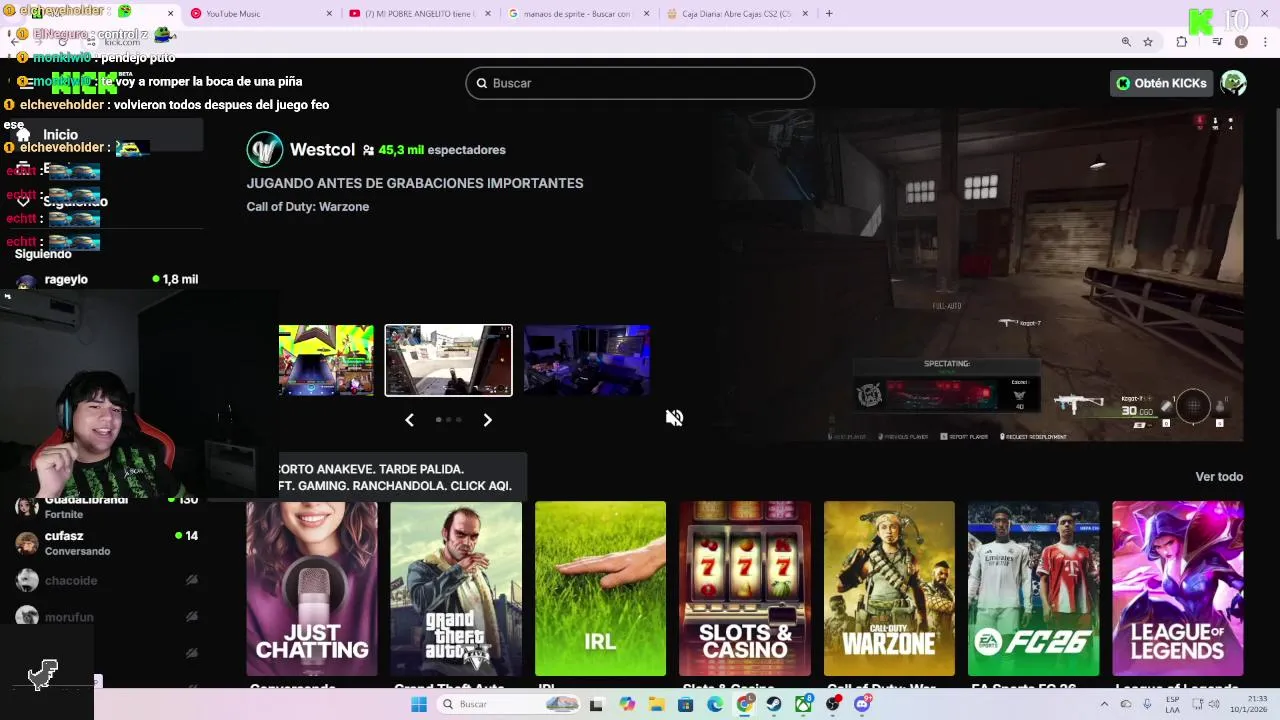The image size is (1280, 720).
Task: Select the third carousel thumbnail with blue room
Action: click(x=587, y=360)
